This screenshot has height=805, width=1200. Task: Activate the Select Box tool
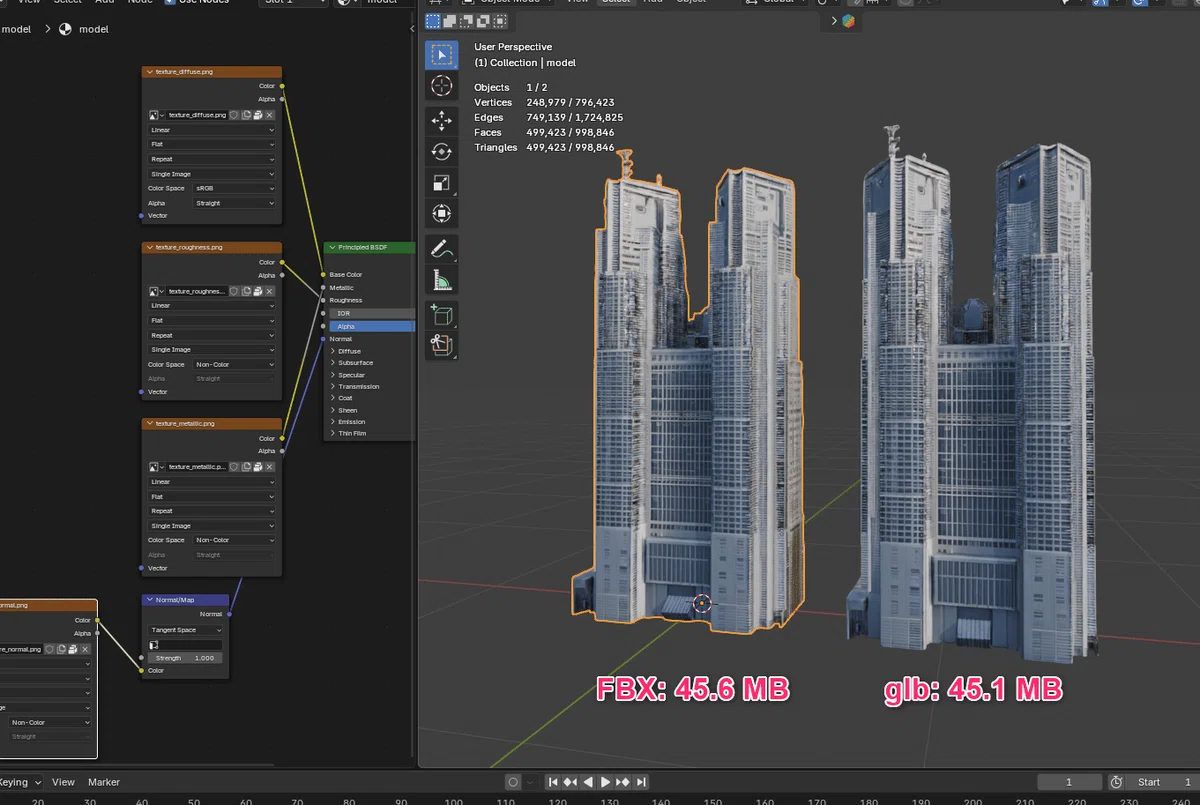click(441, 56)
